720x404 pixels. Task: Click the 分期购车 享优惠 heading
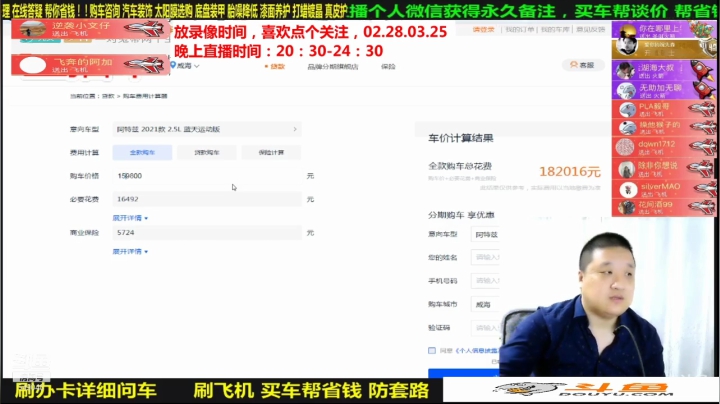click(x=461, y=215)
